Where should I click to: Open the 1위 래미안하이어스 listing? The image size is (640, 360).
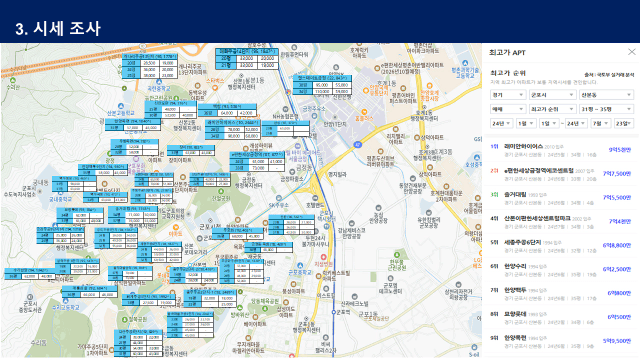point(561,150)
